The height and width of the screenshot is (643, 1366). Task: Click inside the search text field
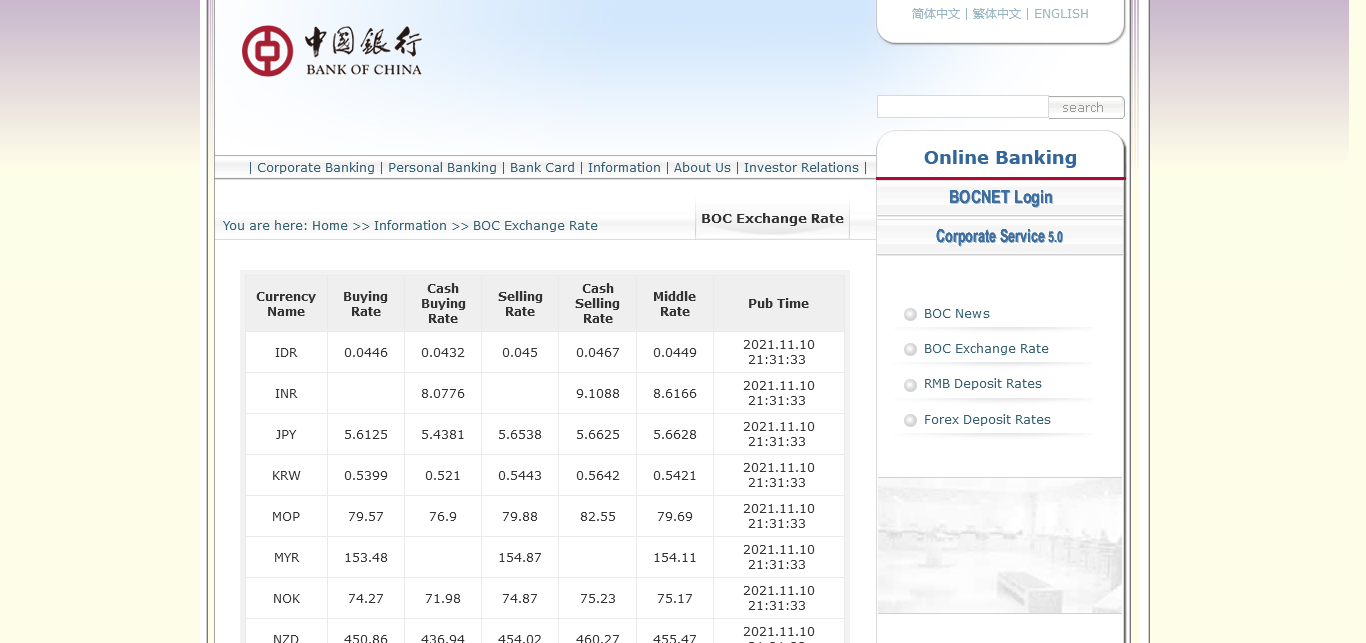point(962,107)
